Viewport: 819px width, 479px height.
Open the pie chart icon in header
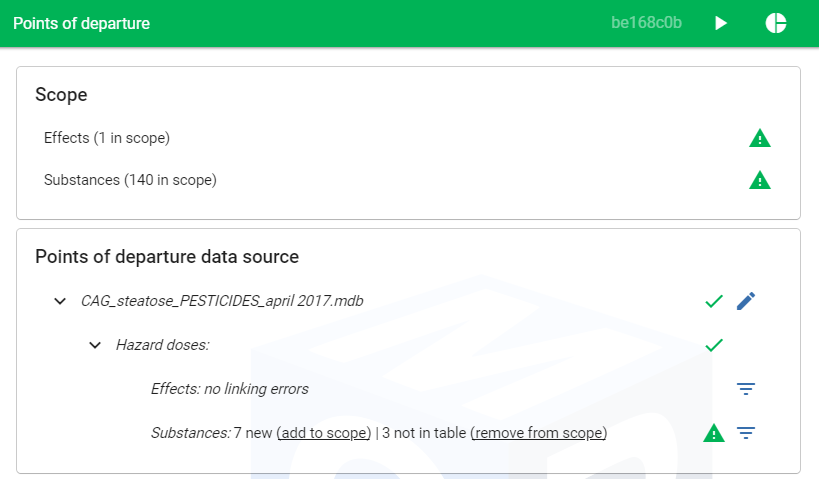tap(776, 23)
